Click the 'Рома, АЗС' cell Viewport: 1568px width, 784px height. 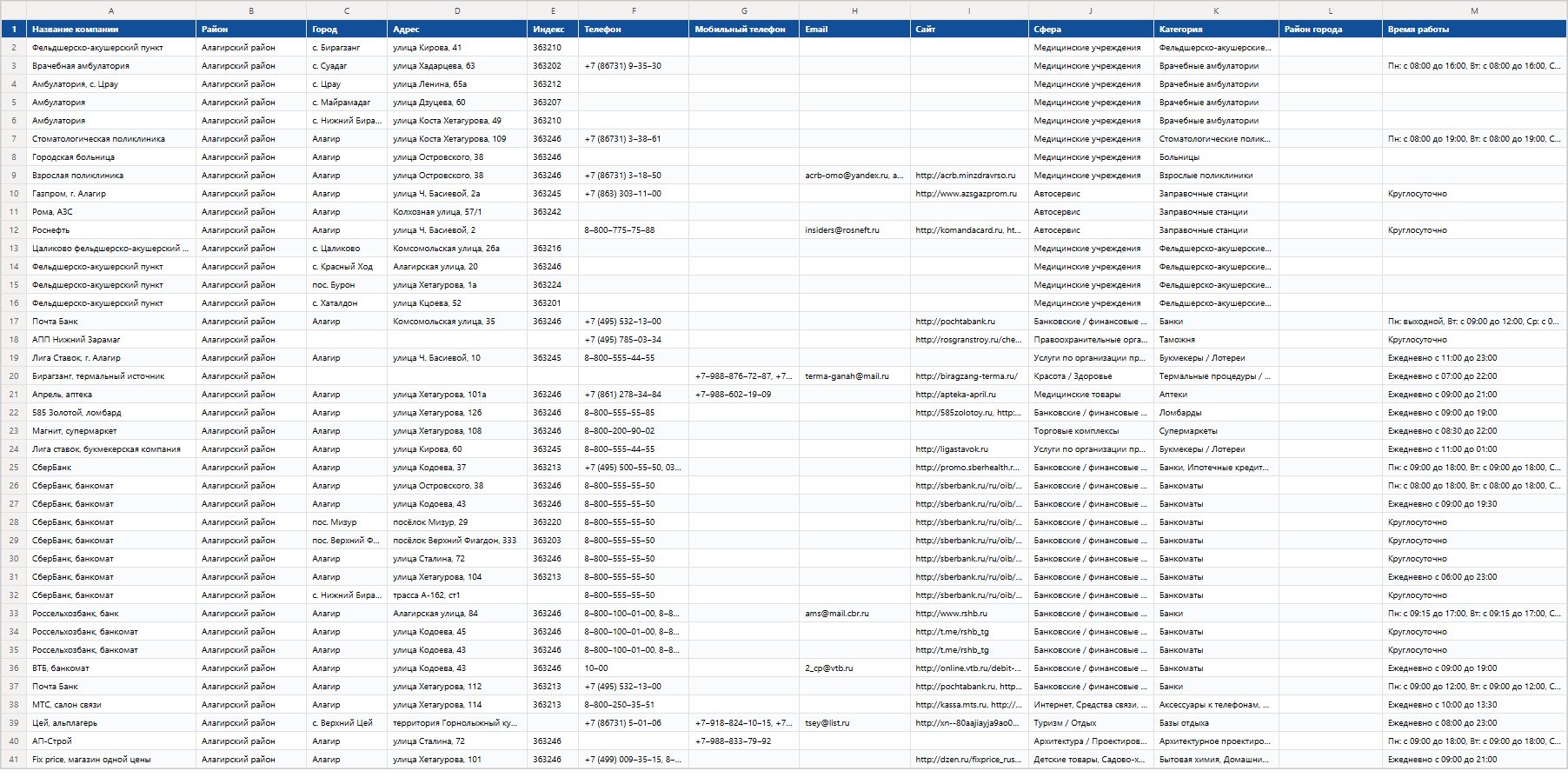pyautogui.click(x=111, y=212)
